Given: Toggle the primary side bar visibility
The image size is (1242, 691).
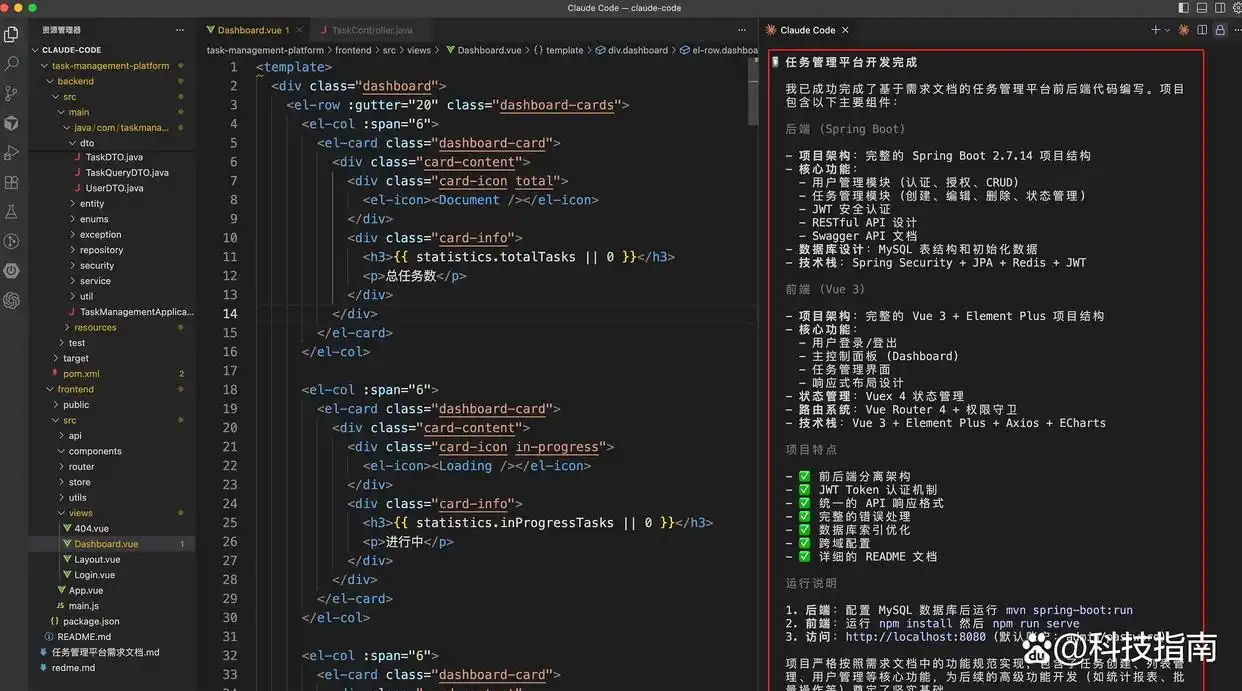Looking at the screenshot, I should pos(1184,8).
